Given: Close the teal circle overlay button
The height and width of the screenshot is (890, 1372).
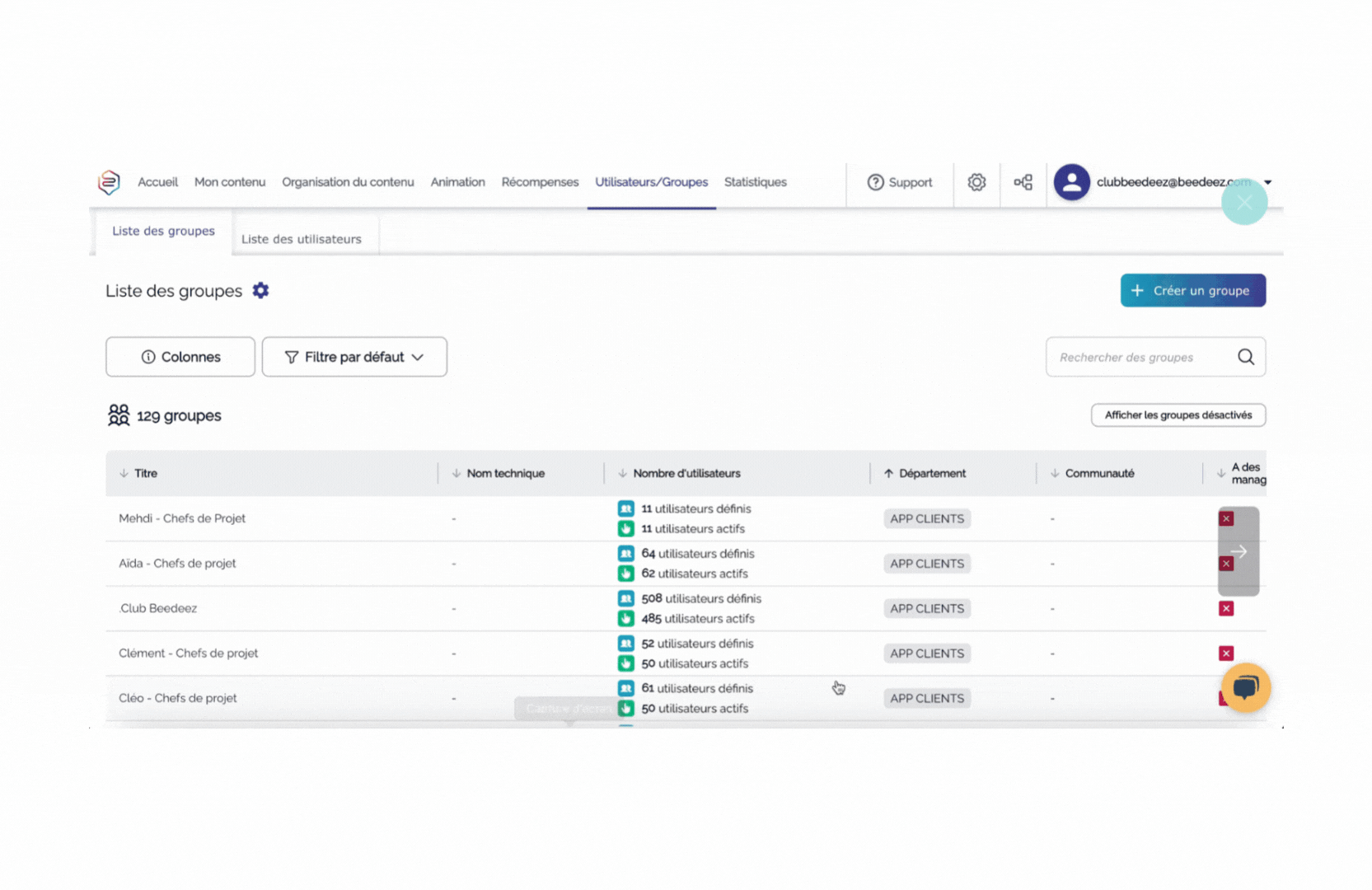Looking at the screenshot, I should click(1243, 203).
